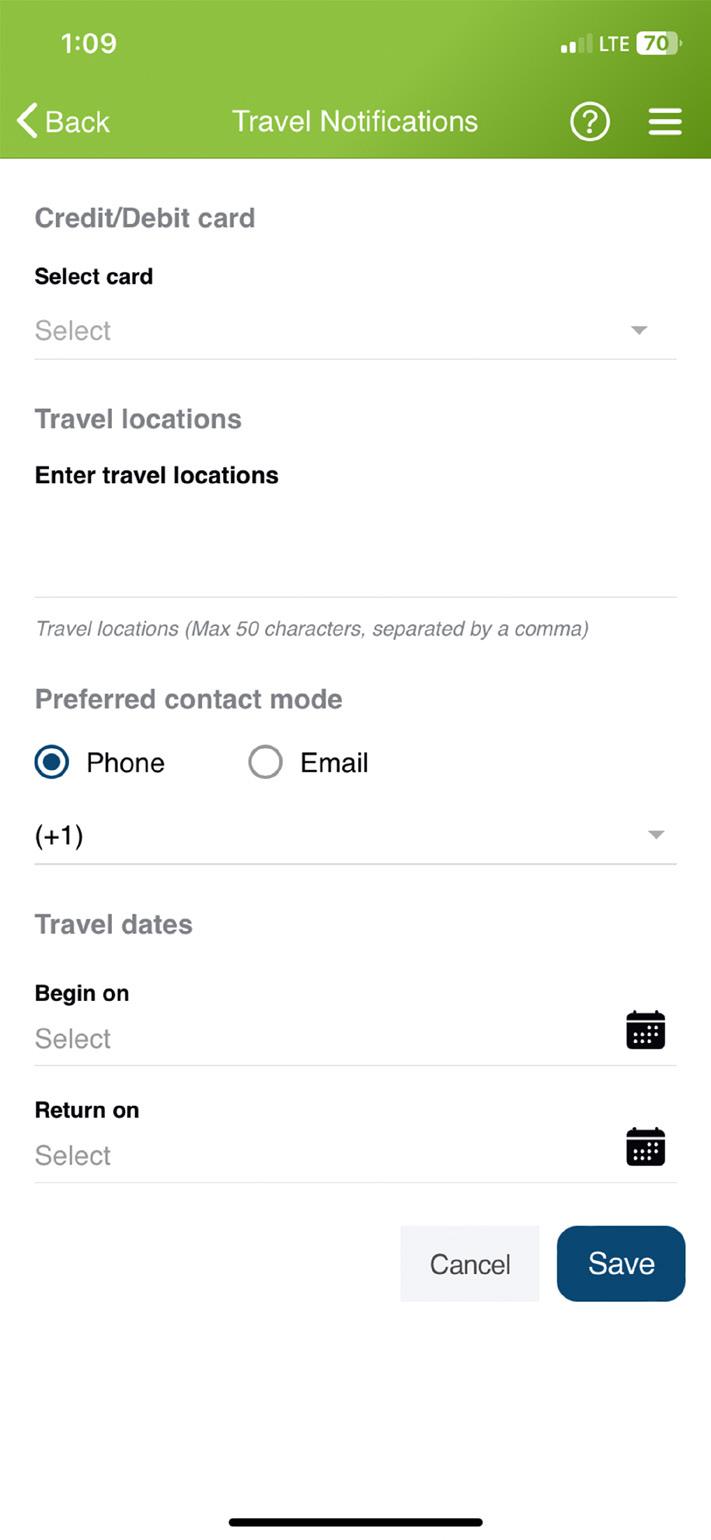Viewport: 711px width, 1540px height.
Task: Open the Begin on calendar picker
Action: pos(645,1030)
